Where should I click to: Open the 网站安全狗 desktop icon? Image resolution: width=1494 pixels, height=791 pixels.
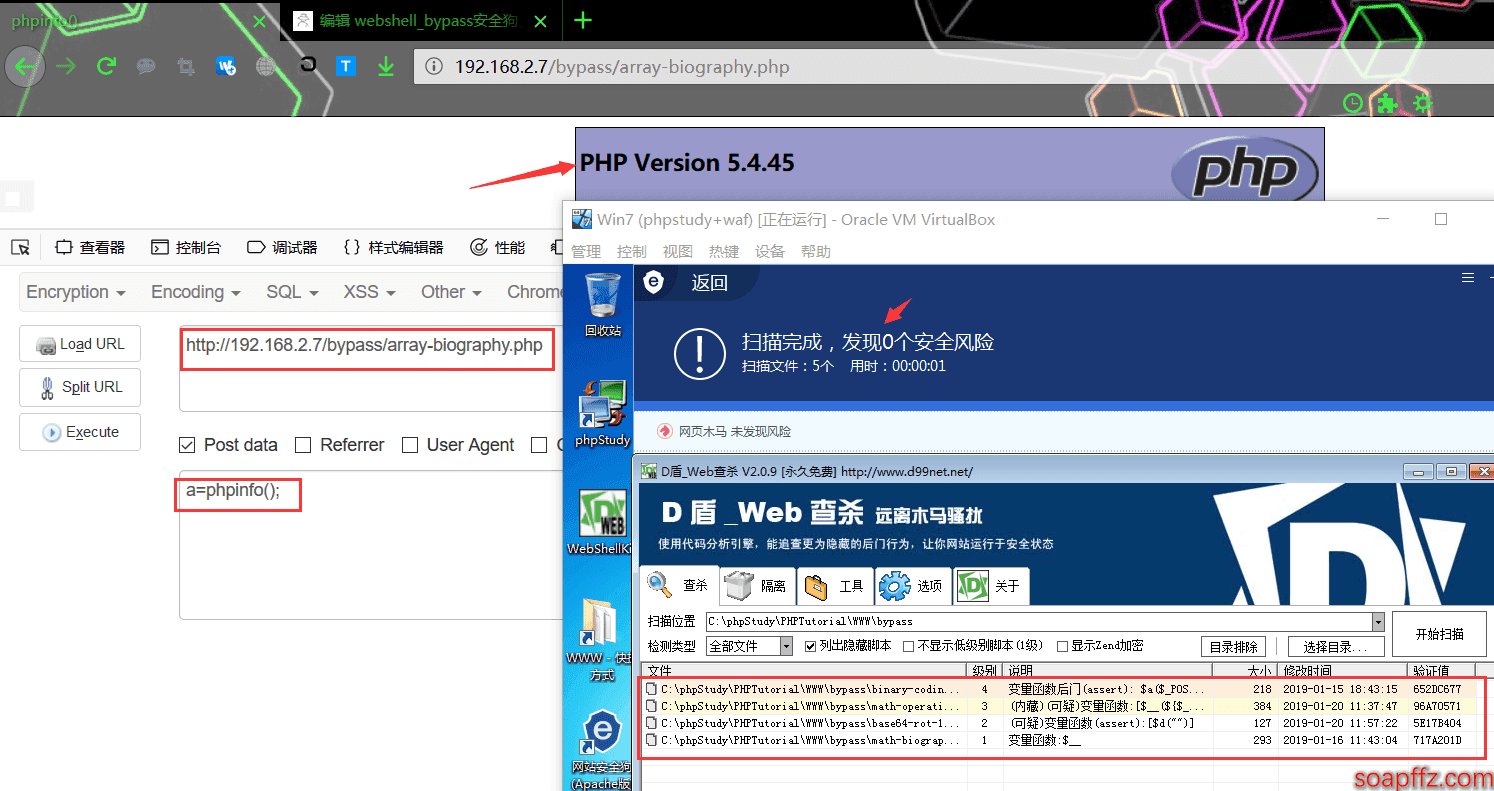tap(600, 749)
